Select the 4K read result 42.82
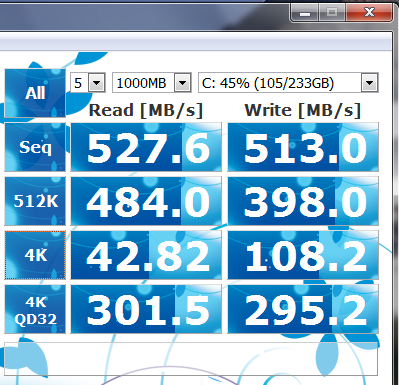This screenshot has width=399, height=385. 146,255
